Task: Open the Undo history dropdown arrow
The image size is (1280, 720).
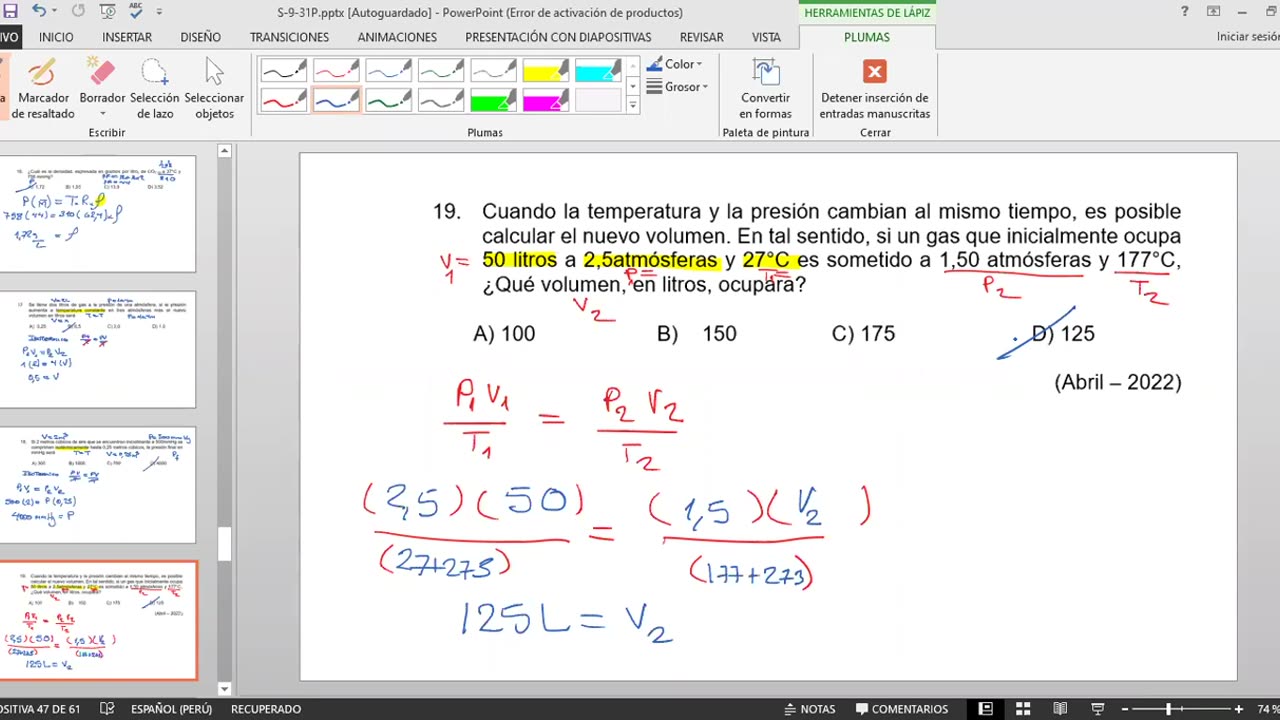Action: coord(54,12)
